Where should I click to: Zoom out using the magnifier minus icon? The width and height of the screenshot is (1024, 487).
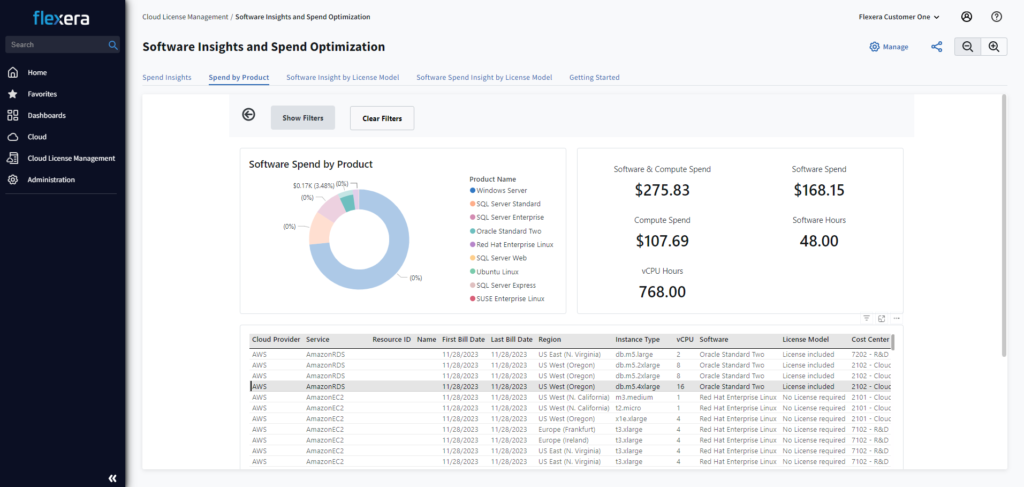coord(967,47)
